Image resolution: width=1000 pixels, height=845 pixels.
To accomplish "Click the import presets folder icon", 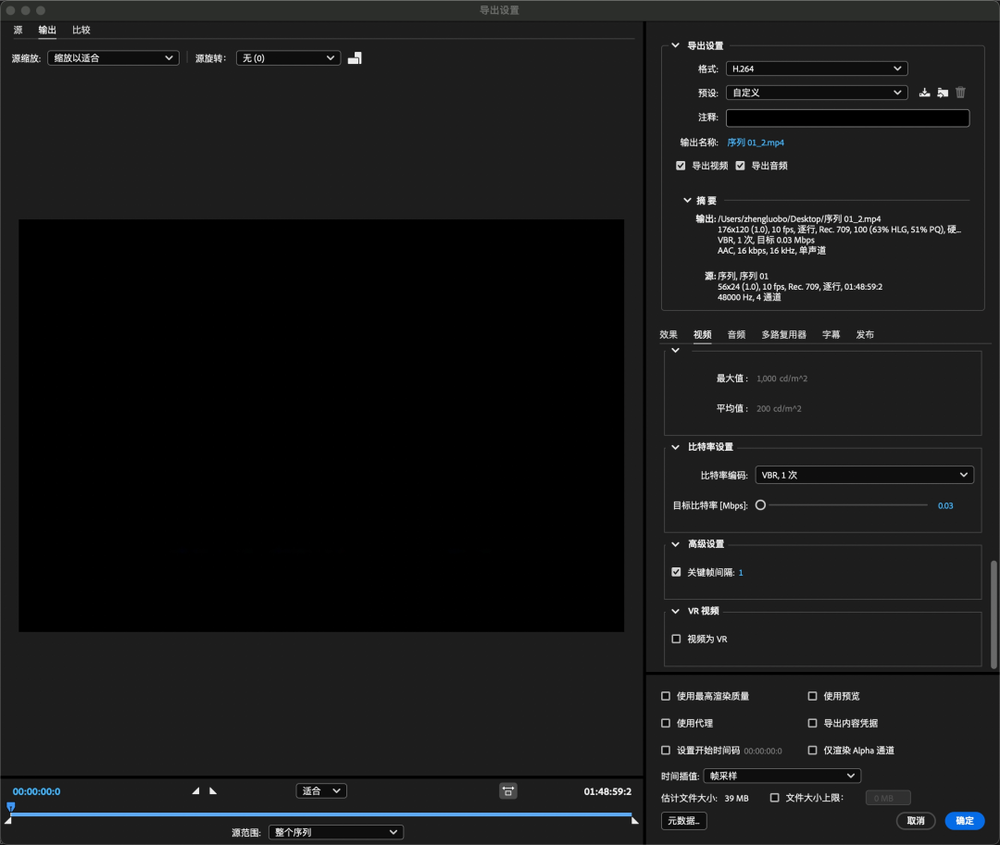I will 942,93.
